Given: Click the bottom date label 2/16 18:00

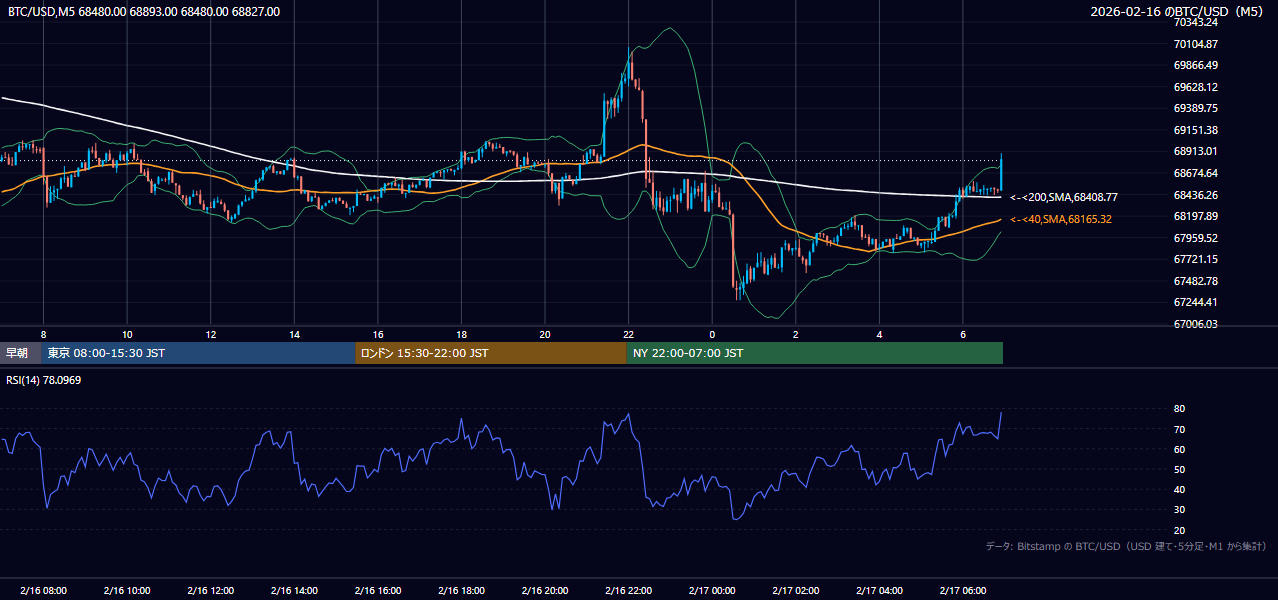Looking at the screenshot, I should 461,590.
